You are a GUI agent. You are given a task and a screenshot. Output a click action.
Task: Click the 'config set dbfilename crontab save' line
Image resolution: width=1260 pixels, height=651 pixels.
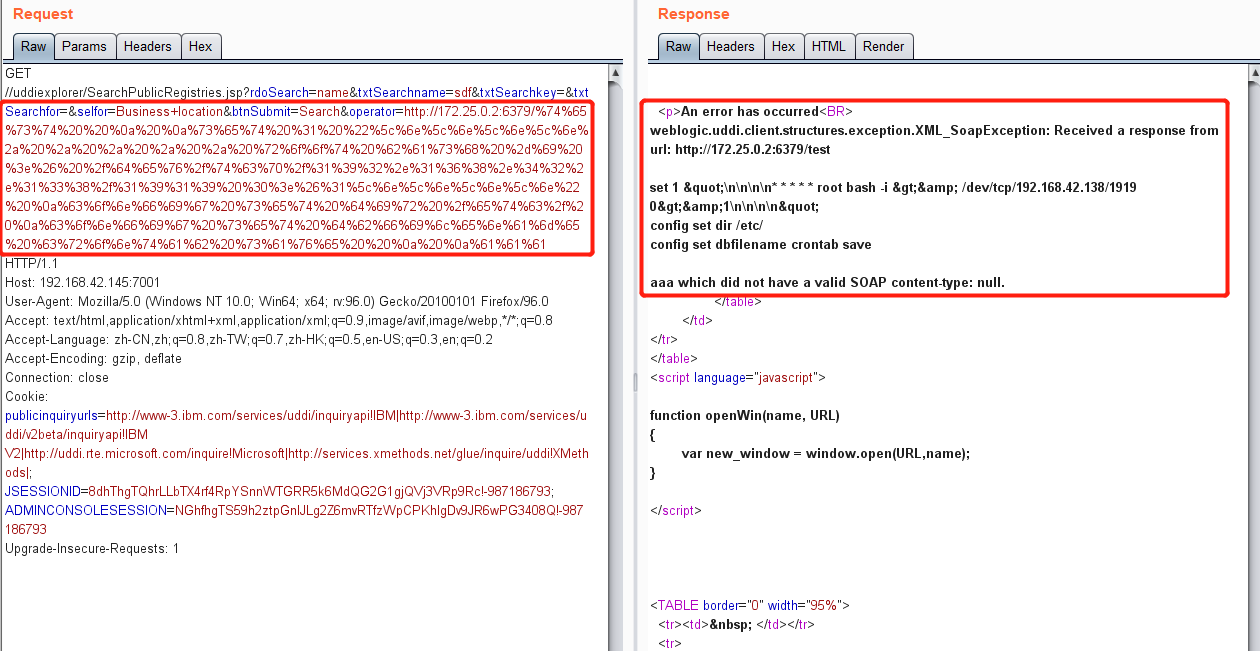coord(760,245)
